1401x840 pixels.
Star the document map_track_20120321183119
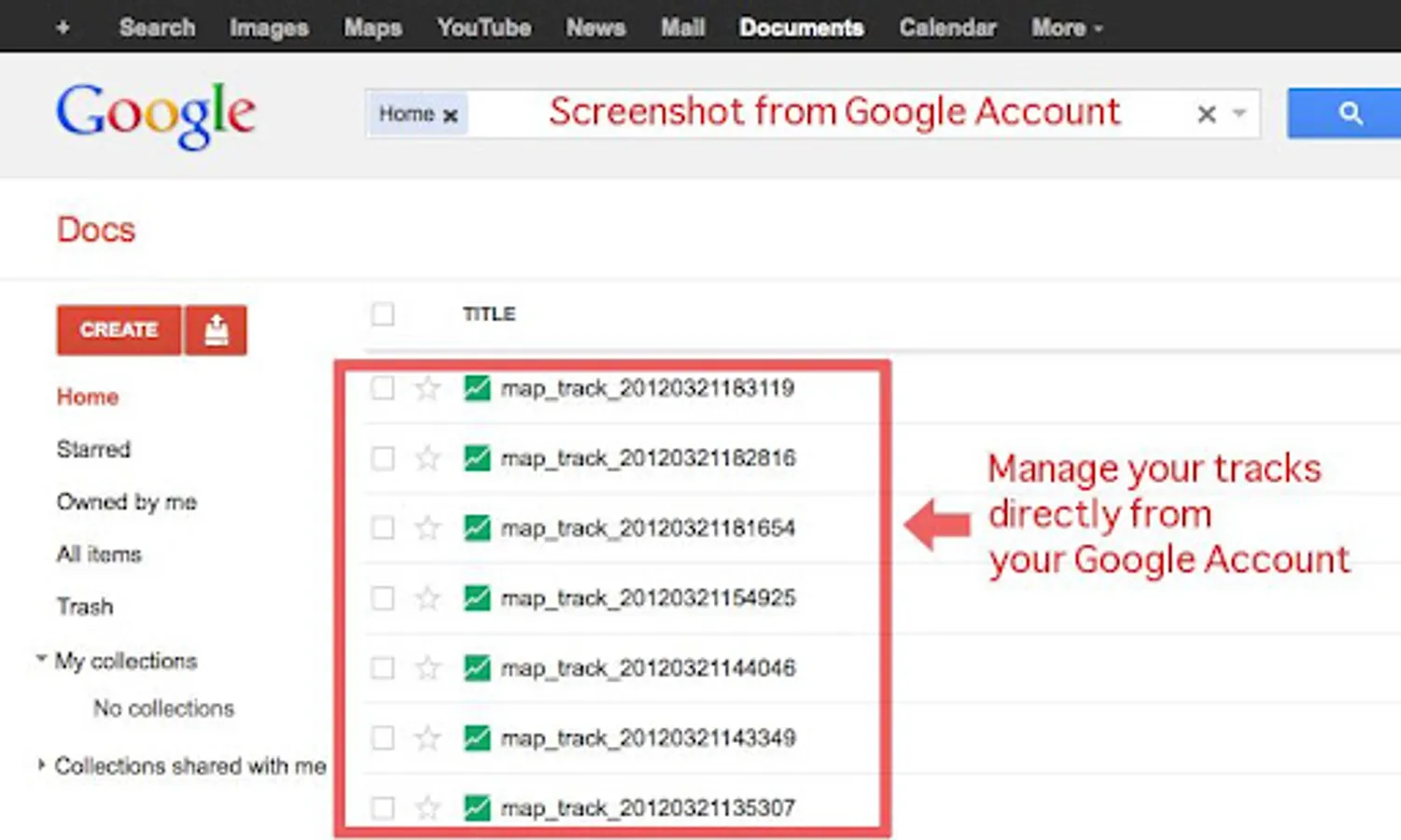(427, 388)
